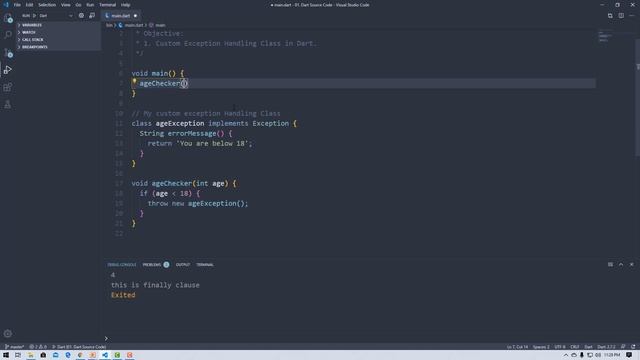
Task: Open the Edge browser taskbar icon
Action: [x=68, y=355]
